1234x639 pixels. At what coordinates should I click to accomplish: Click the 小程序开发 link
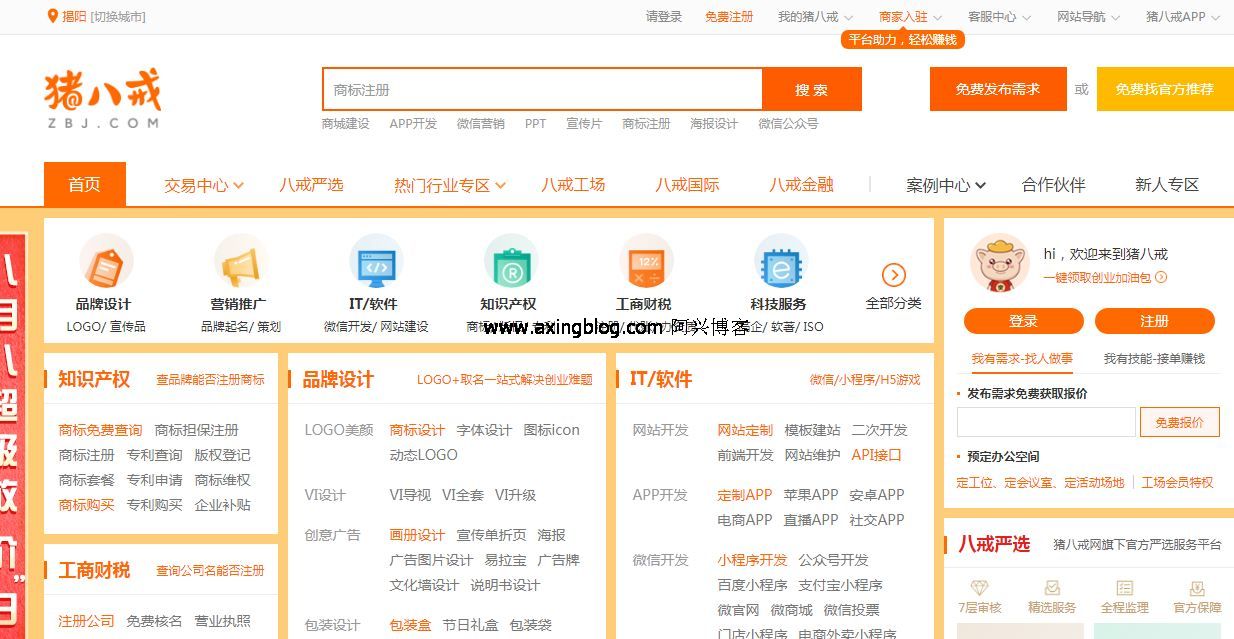point(752,560)
